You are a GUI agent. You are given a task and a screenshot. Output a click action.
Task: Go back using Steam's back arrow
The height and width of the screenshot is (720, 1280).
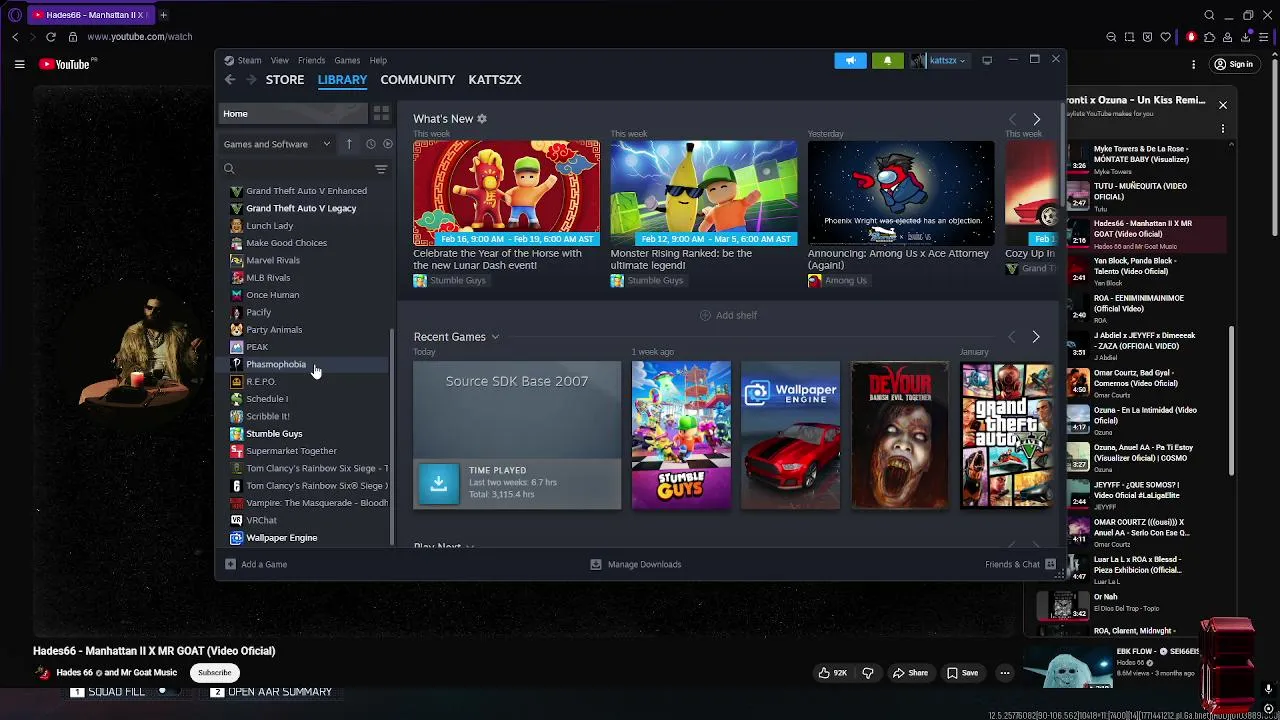[230, 79]
